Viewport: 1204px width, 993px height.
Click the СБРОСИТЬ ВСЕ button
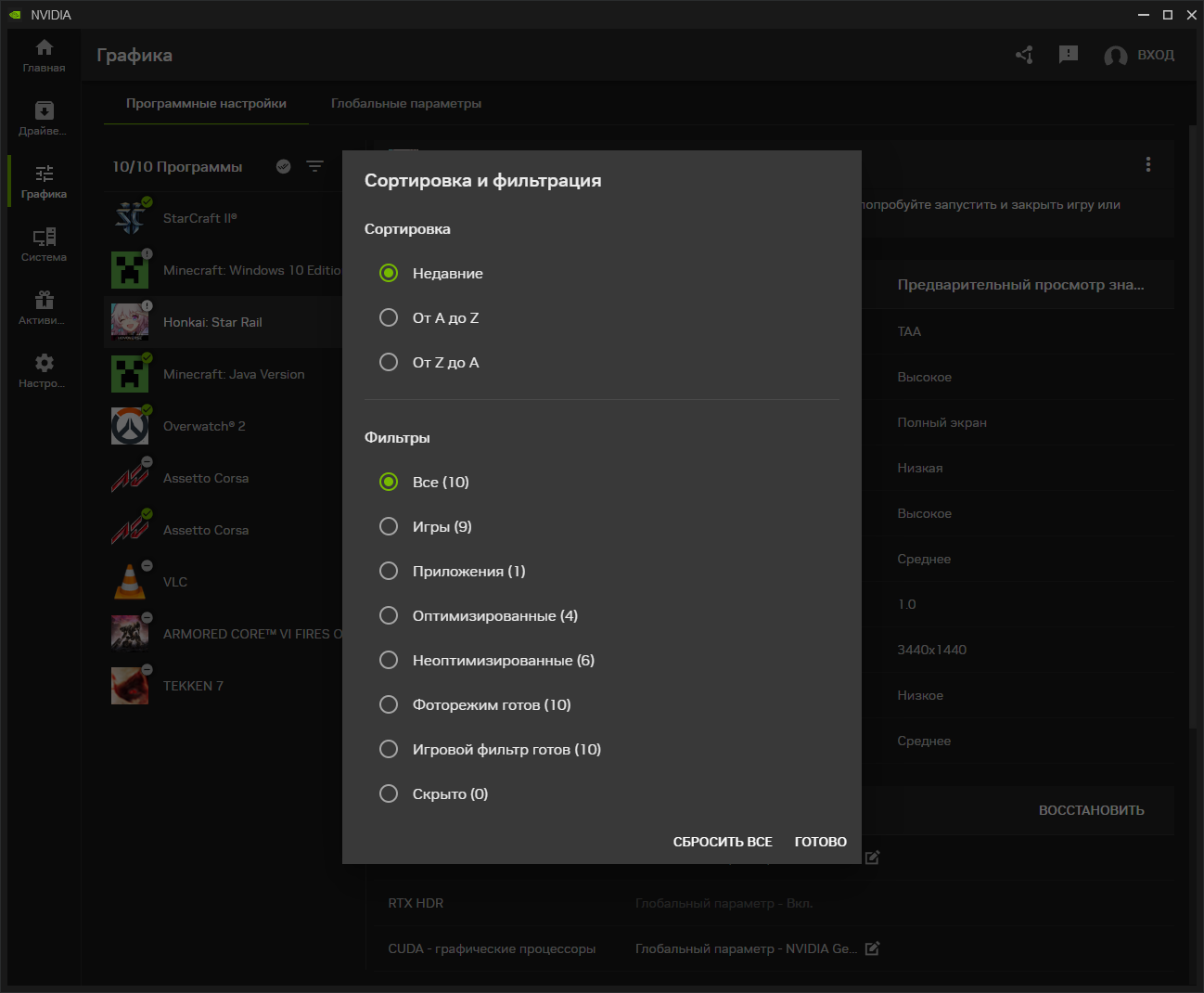723,842
